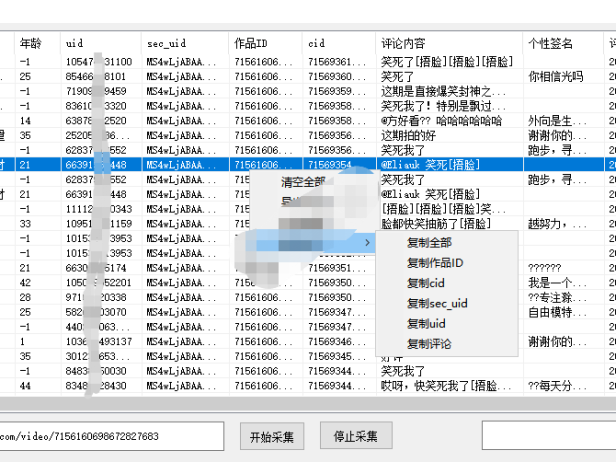Click signature cell ??每天分...
Image resolution: width=616 pixels, height=462 pixels.
pyautogui.click(x=557, y=386)
